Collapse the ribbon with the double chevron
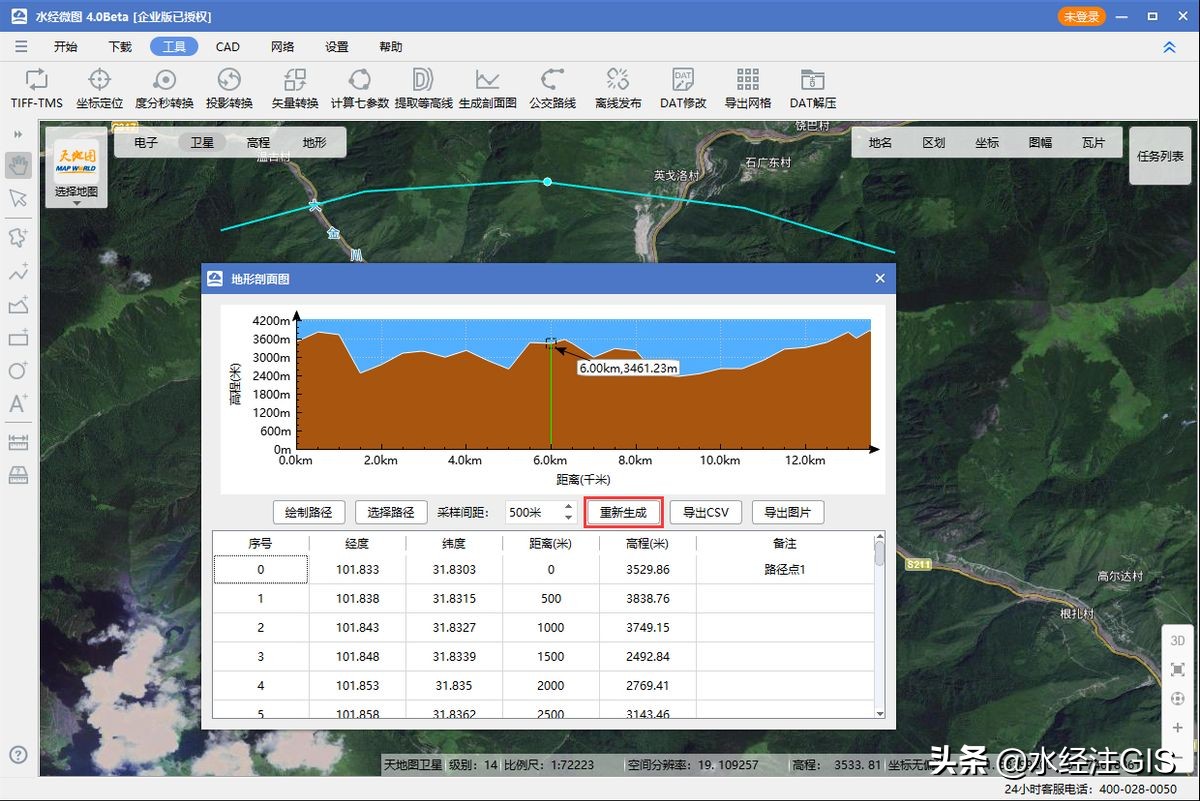 tap(1169, 47)
